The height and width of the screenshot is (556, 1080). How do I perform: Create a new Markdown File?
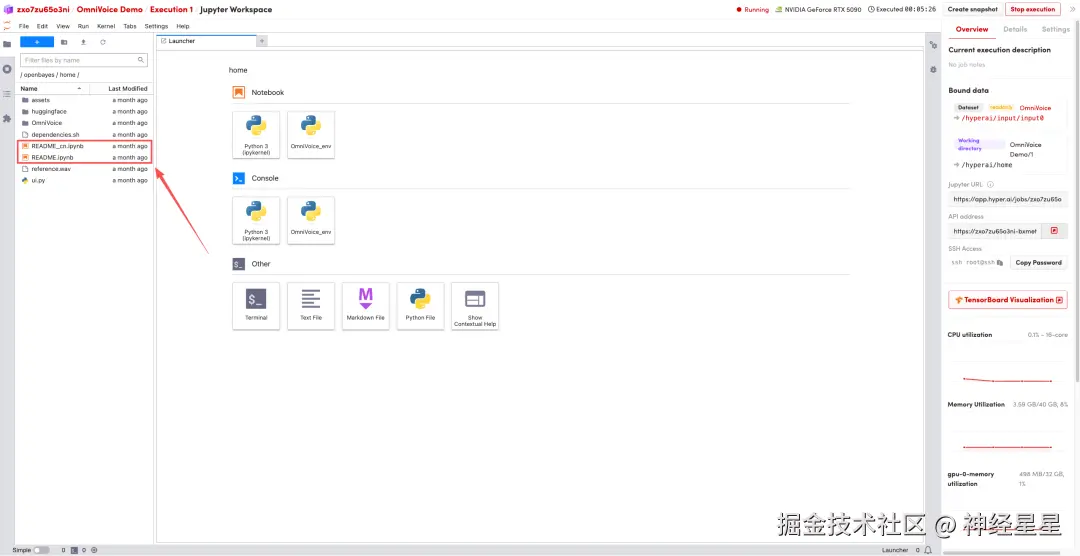[366, 306]
